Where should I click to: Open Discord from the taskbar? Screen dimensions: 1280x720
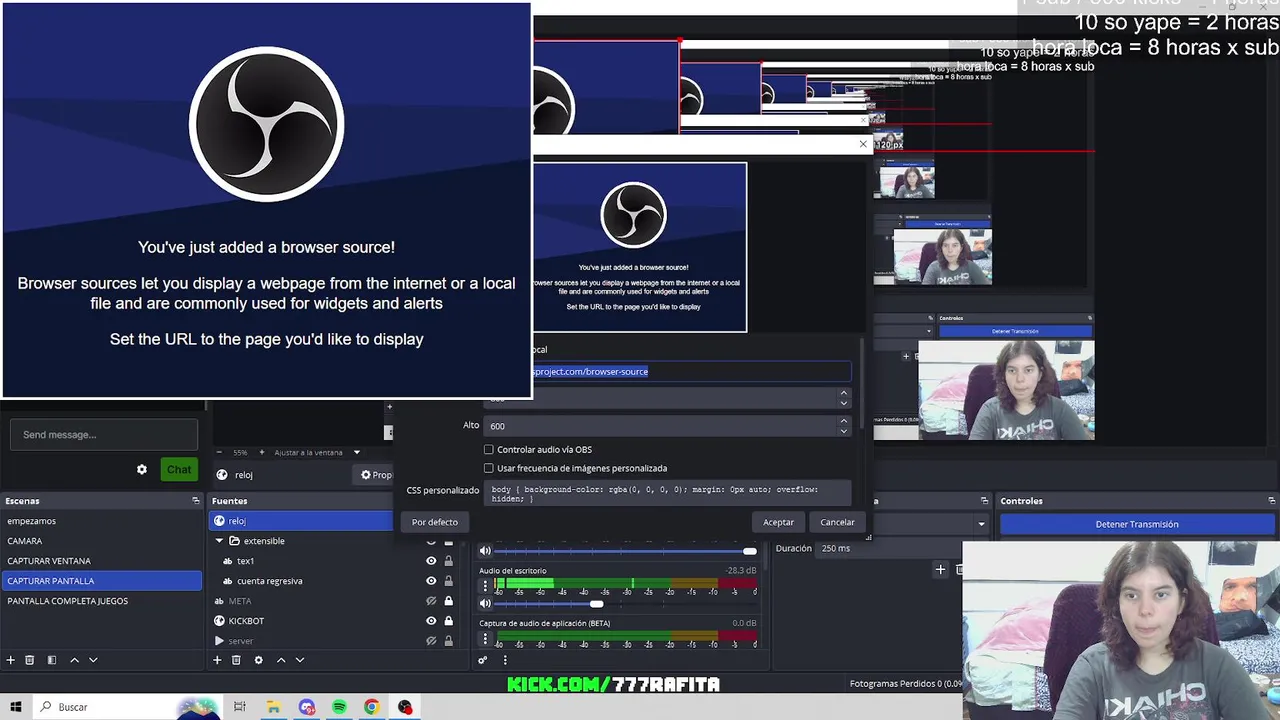click(306, 707)
